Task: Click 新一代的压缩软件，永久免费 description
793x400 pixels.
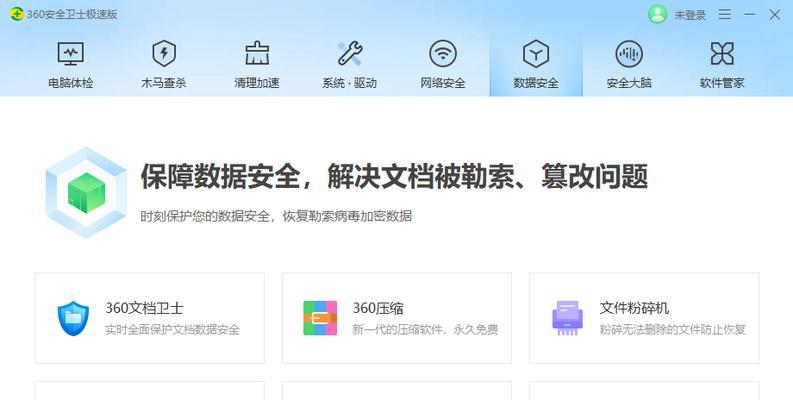Action: 425,330
